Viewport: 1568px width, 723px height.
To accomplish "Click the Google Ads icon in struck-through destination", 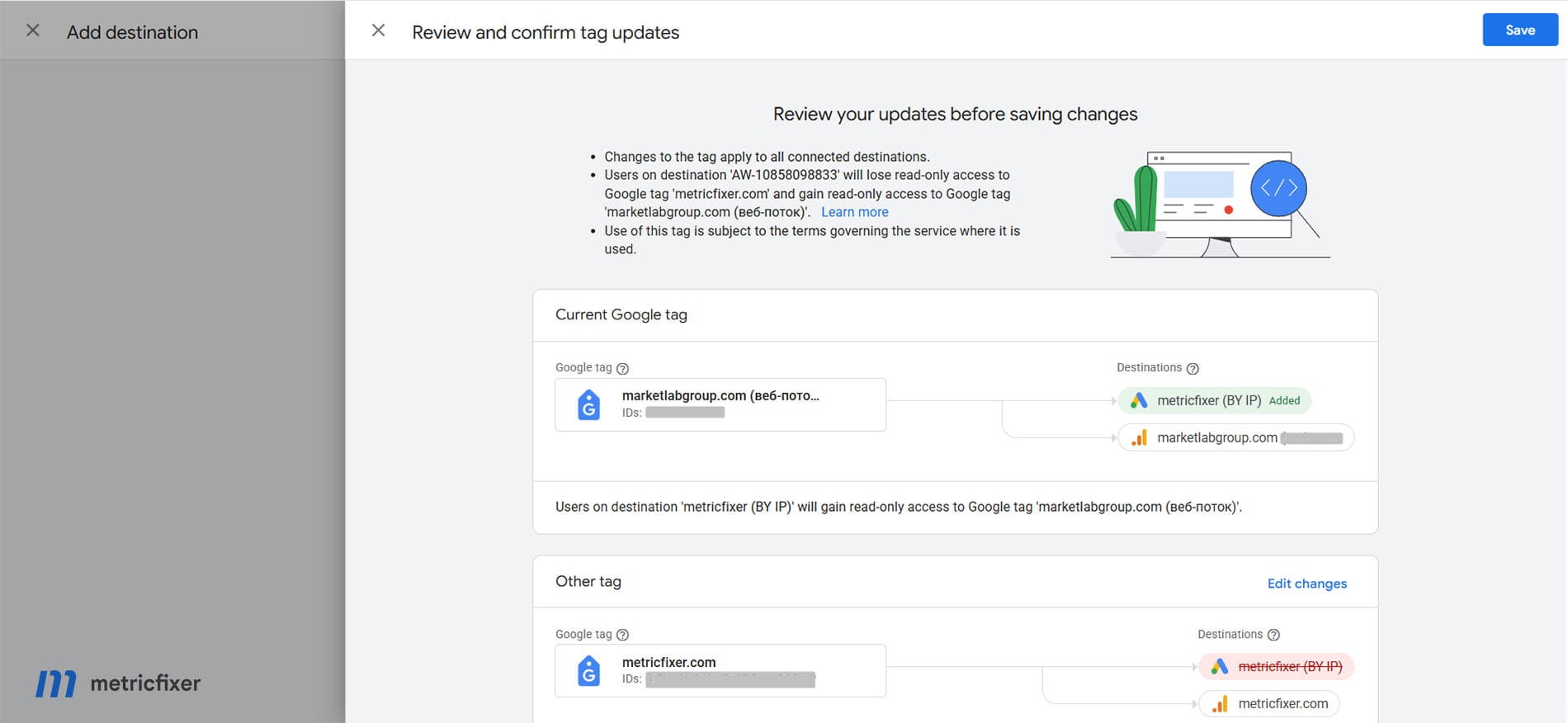I will [x=1220, y=666].
